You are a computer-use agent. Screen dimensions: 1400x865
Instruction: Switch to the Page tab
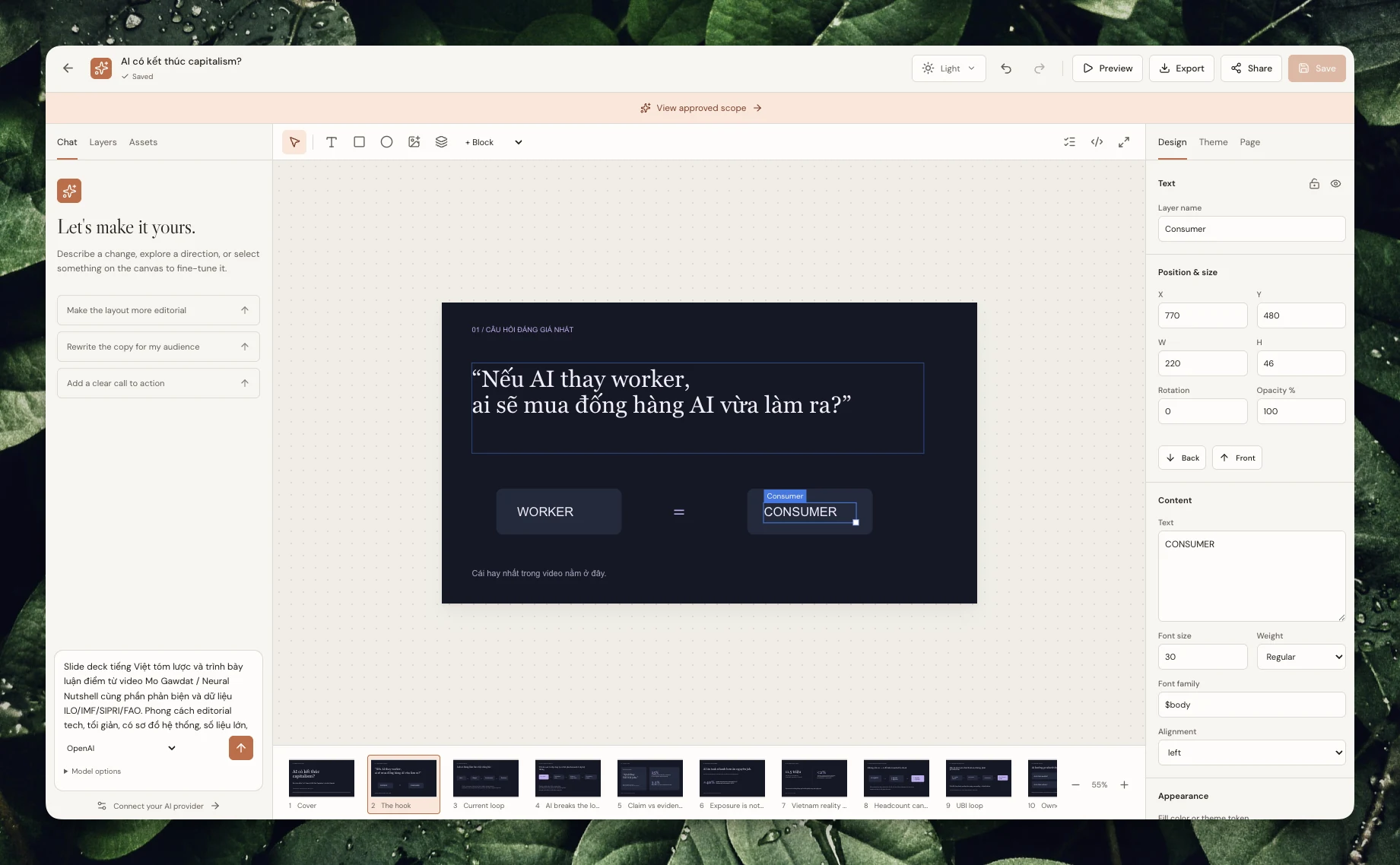pos(1249,142)
